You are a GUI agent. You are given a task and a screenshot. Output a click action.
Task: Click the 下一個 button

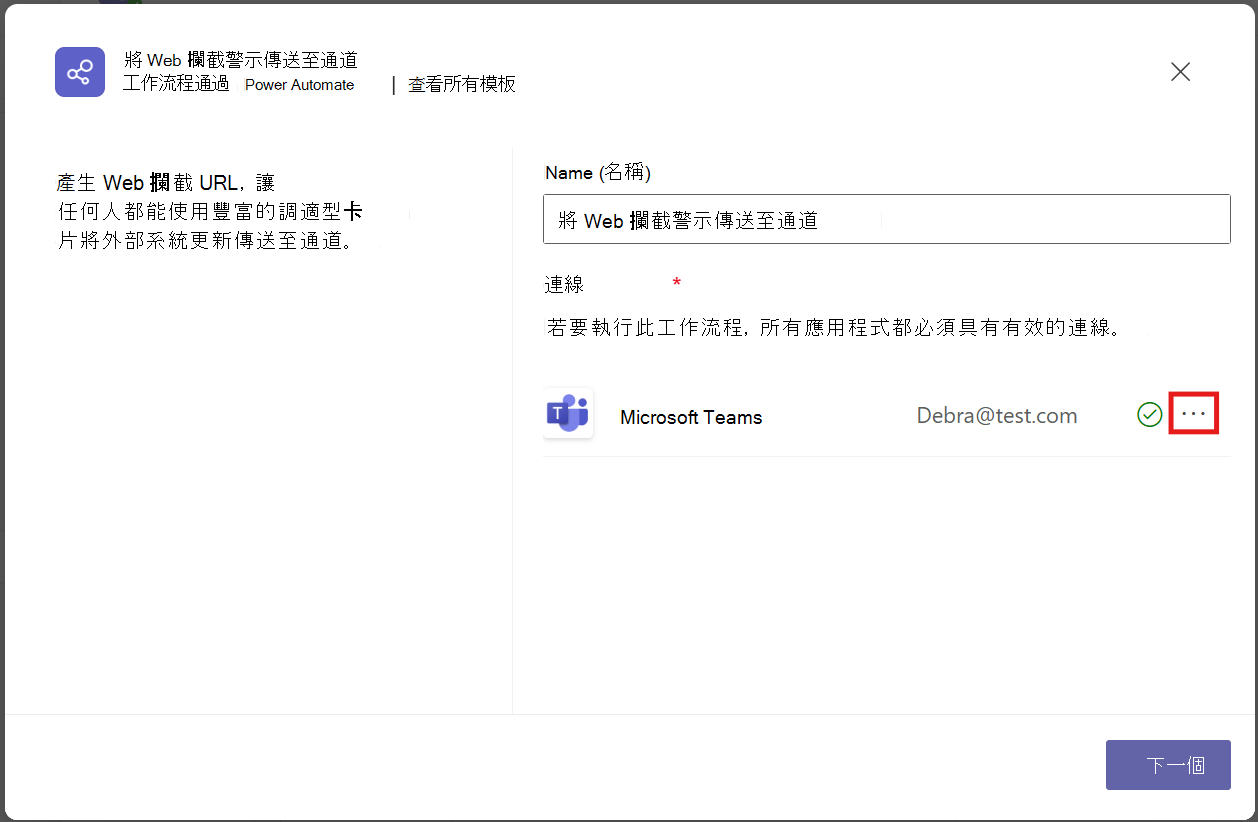click(1168, 766)
